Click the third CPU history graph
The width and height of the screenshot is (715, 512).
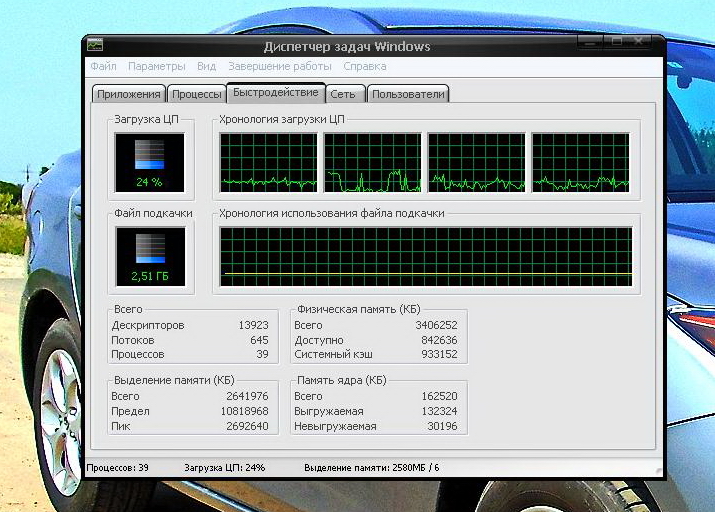coord(476,162)
